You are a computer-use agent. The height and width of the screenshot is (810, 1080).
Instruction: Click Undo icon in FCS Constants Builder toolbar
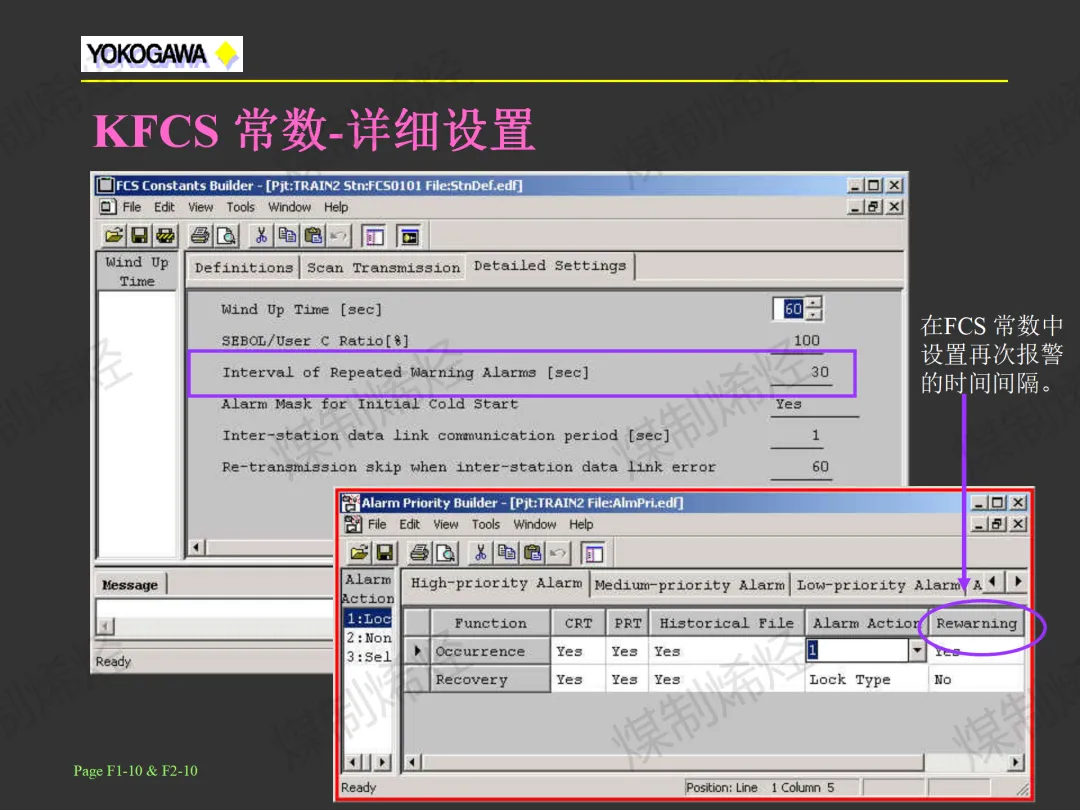(339, 236)
